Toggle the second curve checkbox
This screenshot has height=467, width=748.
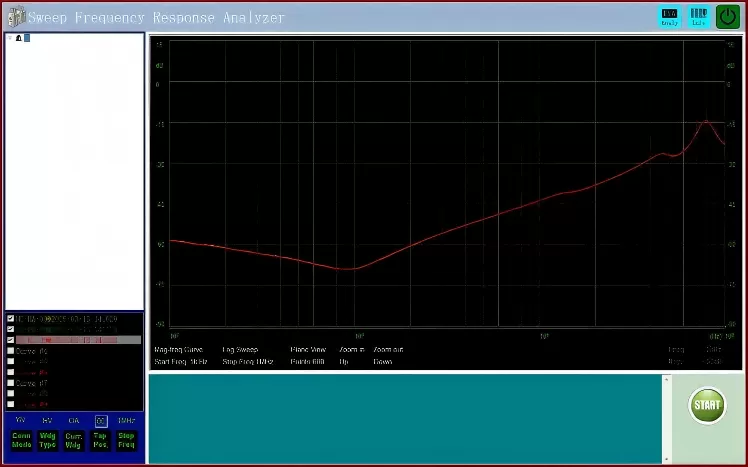[x=11, y=329]
